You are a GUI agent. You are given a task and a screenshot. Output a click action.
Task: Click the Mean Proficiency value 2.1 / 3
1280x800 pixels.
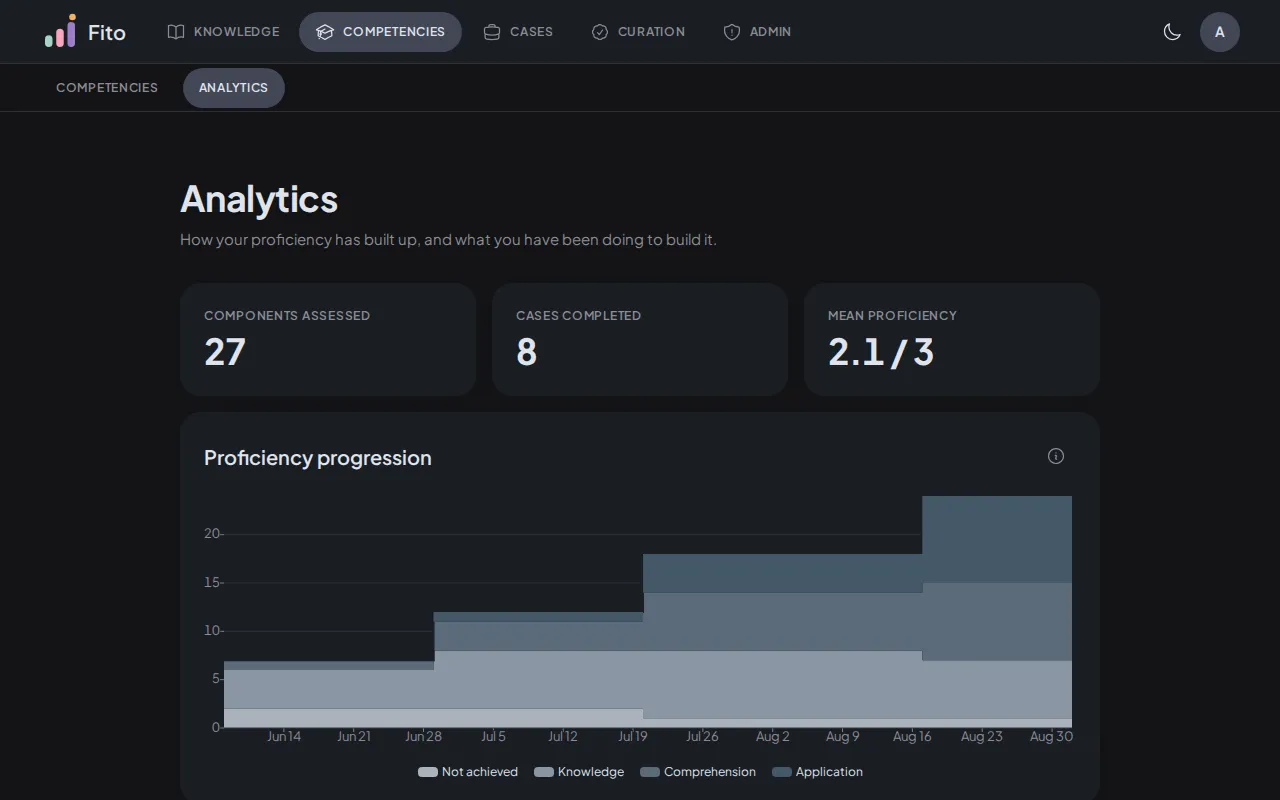(x=881, y=352)
